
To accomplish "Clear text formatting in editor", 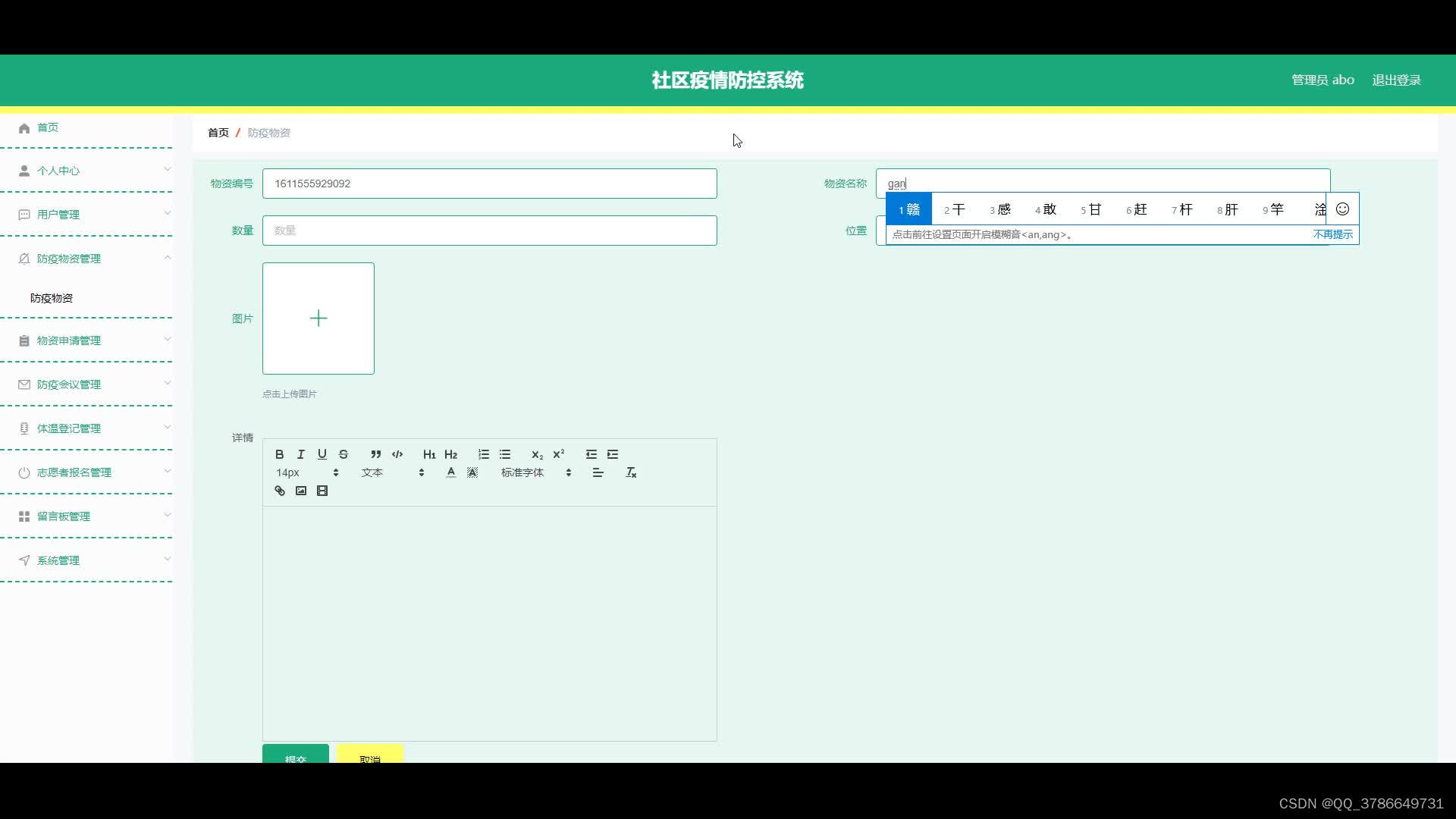I will click(x=630, y=472).
